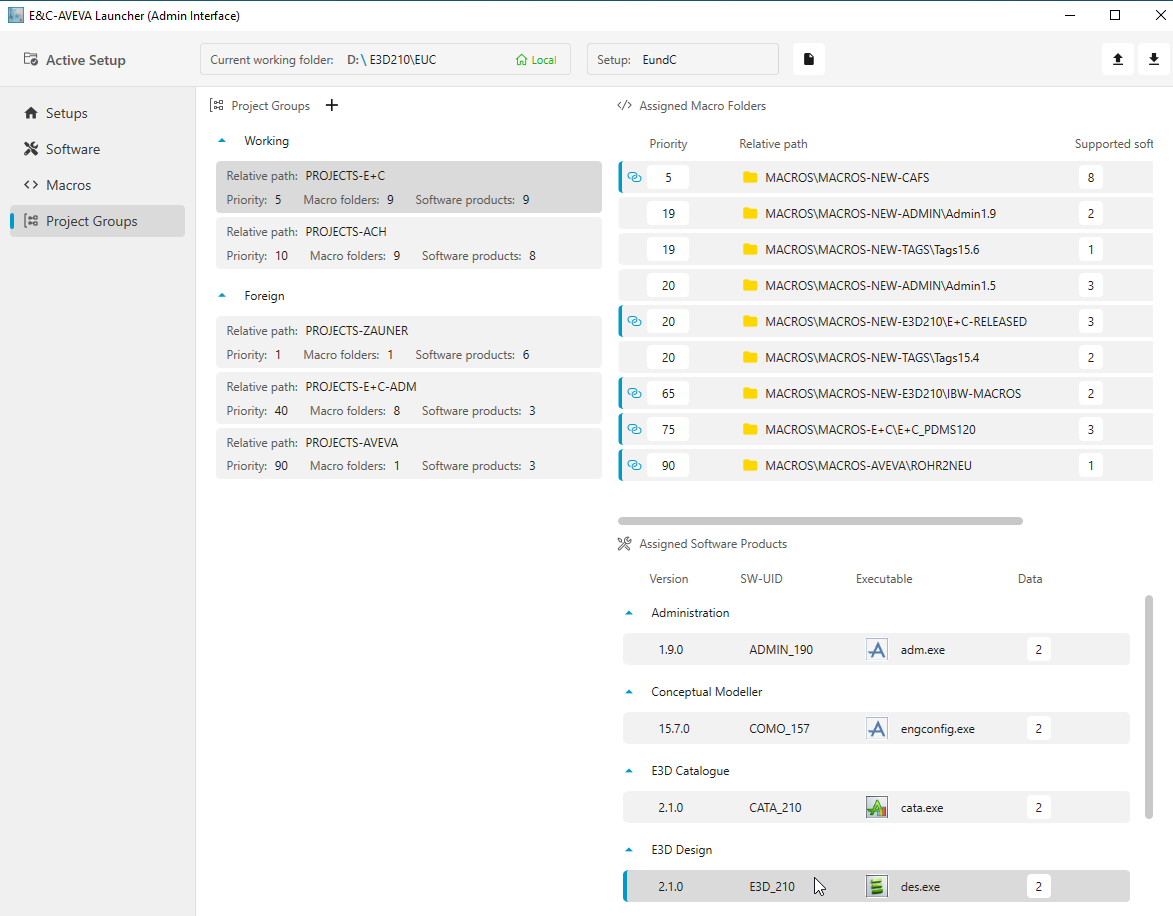
Task: Click the Relative path column header
Action: [x=774, y=144]
